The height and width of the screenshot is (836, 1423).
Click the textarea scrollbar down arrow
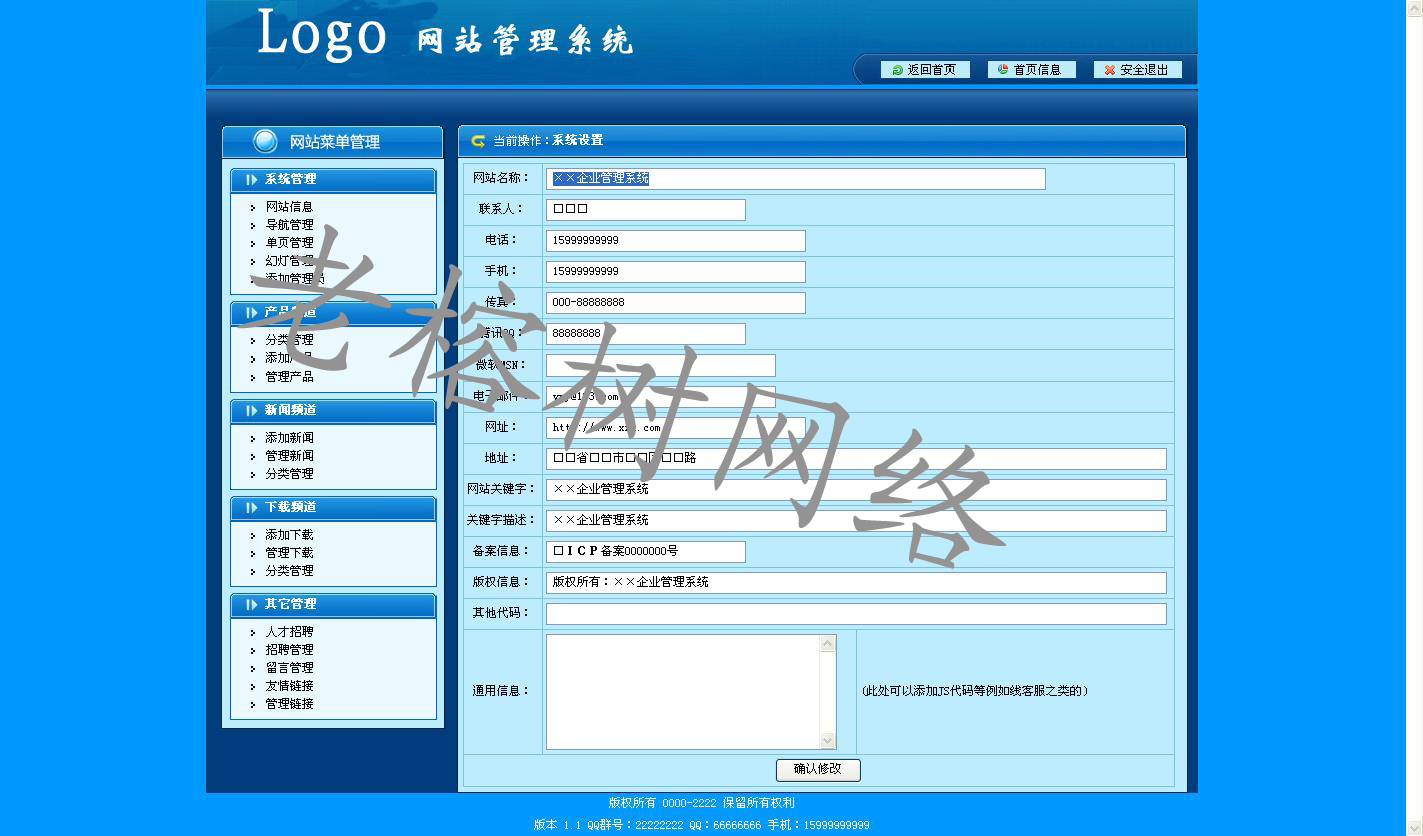tap(827, 741)
